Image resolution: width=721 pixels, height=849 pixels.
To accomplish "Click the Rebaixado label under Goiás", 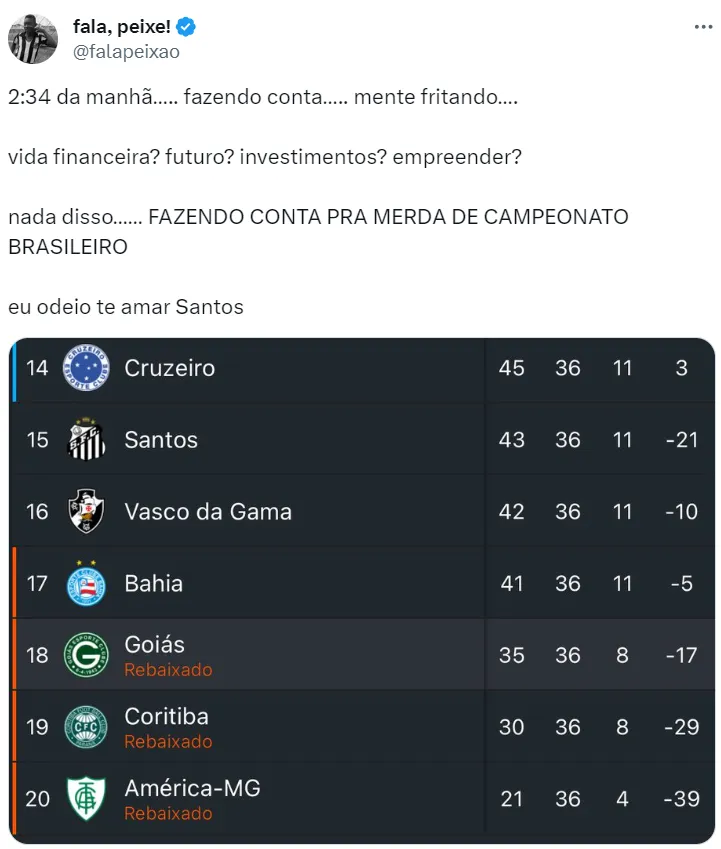I will pos(168,670).
